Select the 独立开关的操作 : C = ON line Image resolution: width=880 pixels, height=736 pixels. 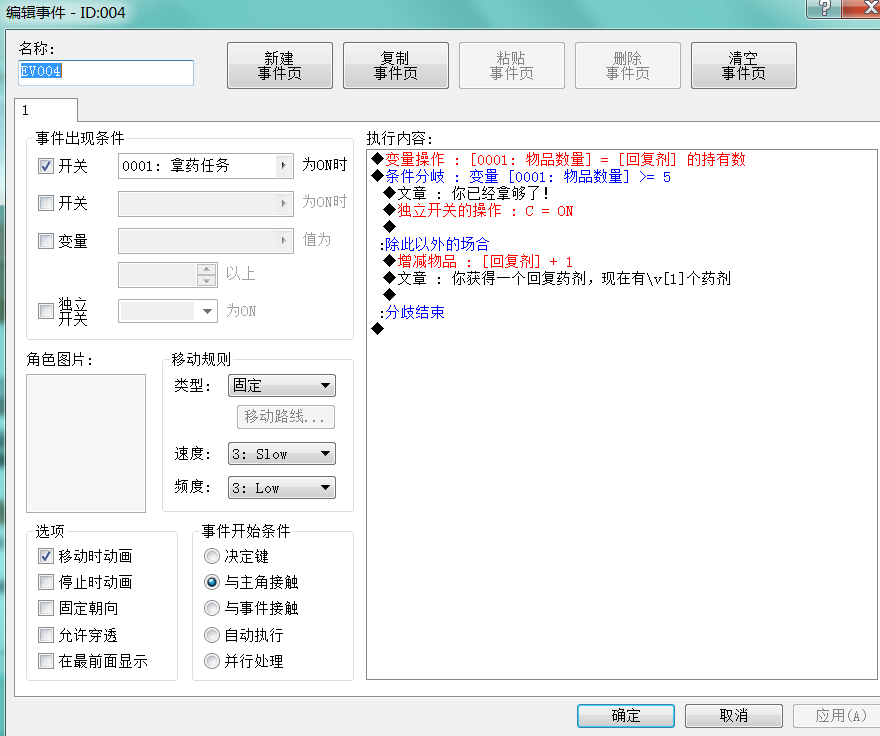point(478,211)
